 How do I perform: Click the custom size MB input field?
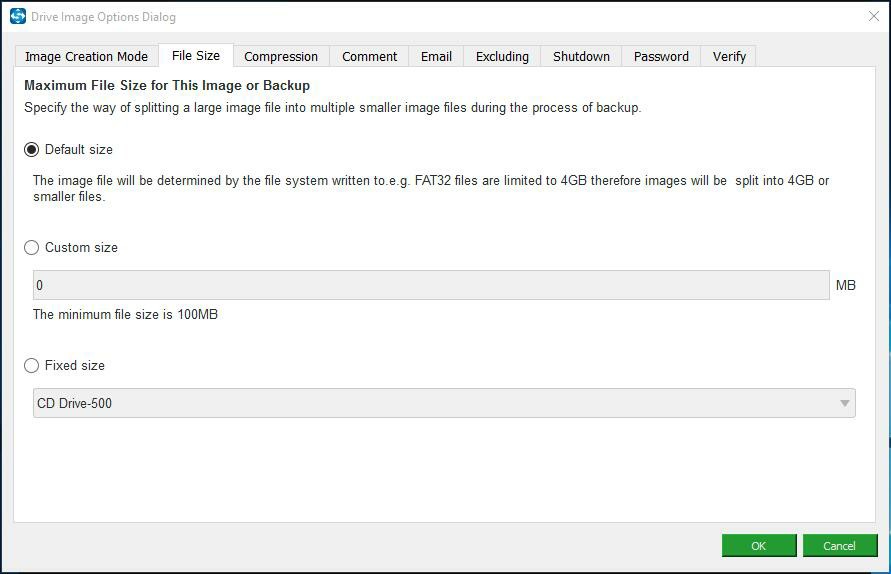pos(431,285)
